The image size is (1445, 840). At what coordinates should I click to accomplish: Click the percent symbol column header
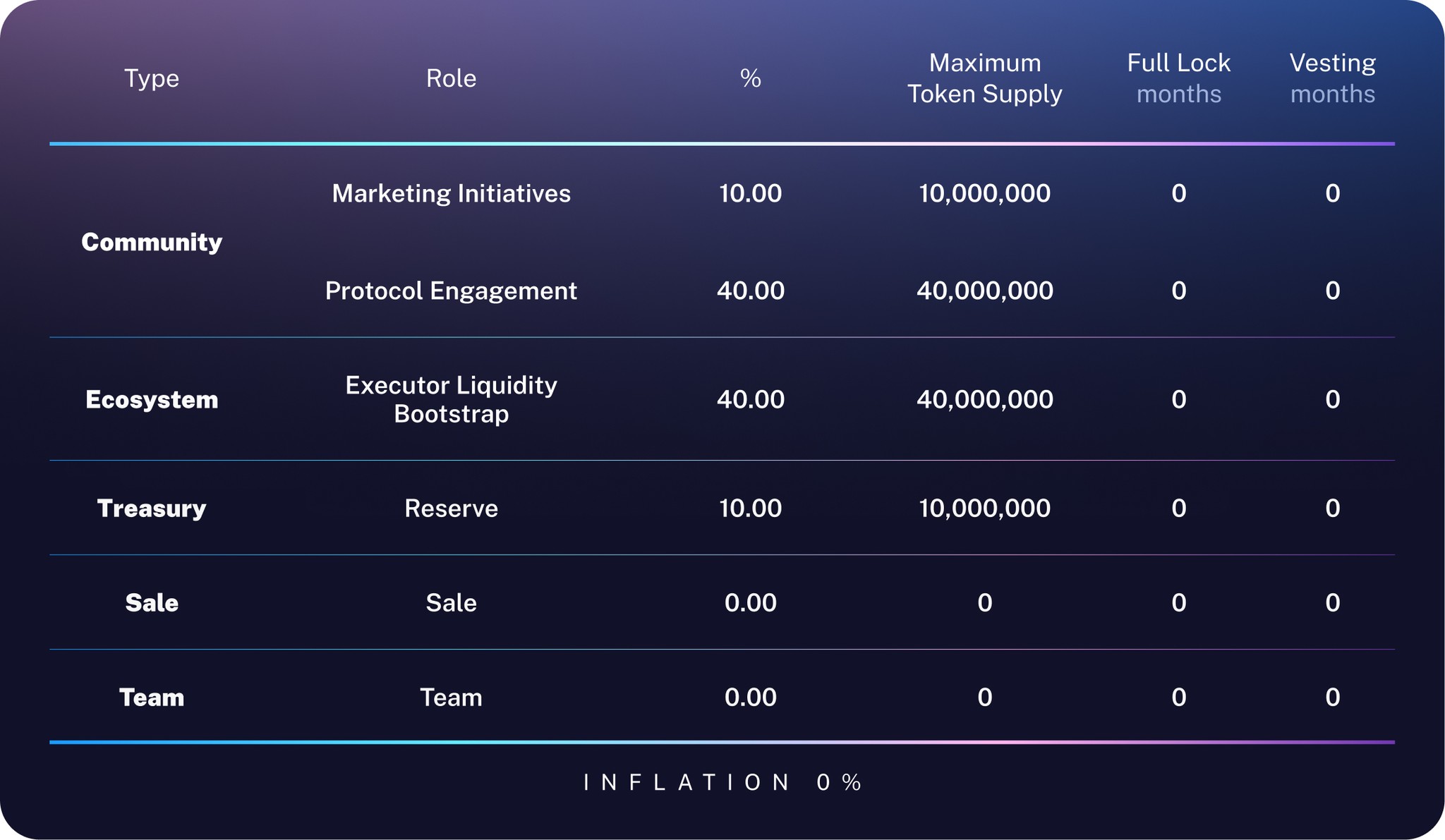pos(750,78)
